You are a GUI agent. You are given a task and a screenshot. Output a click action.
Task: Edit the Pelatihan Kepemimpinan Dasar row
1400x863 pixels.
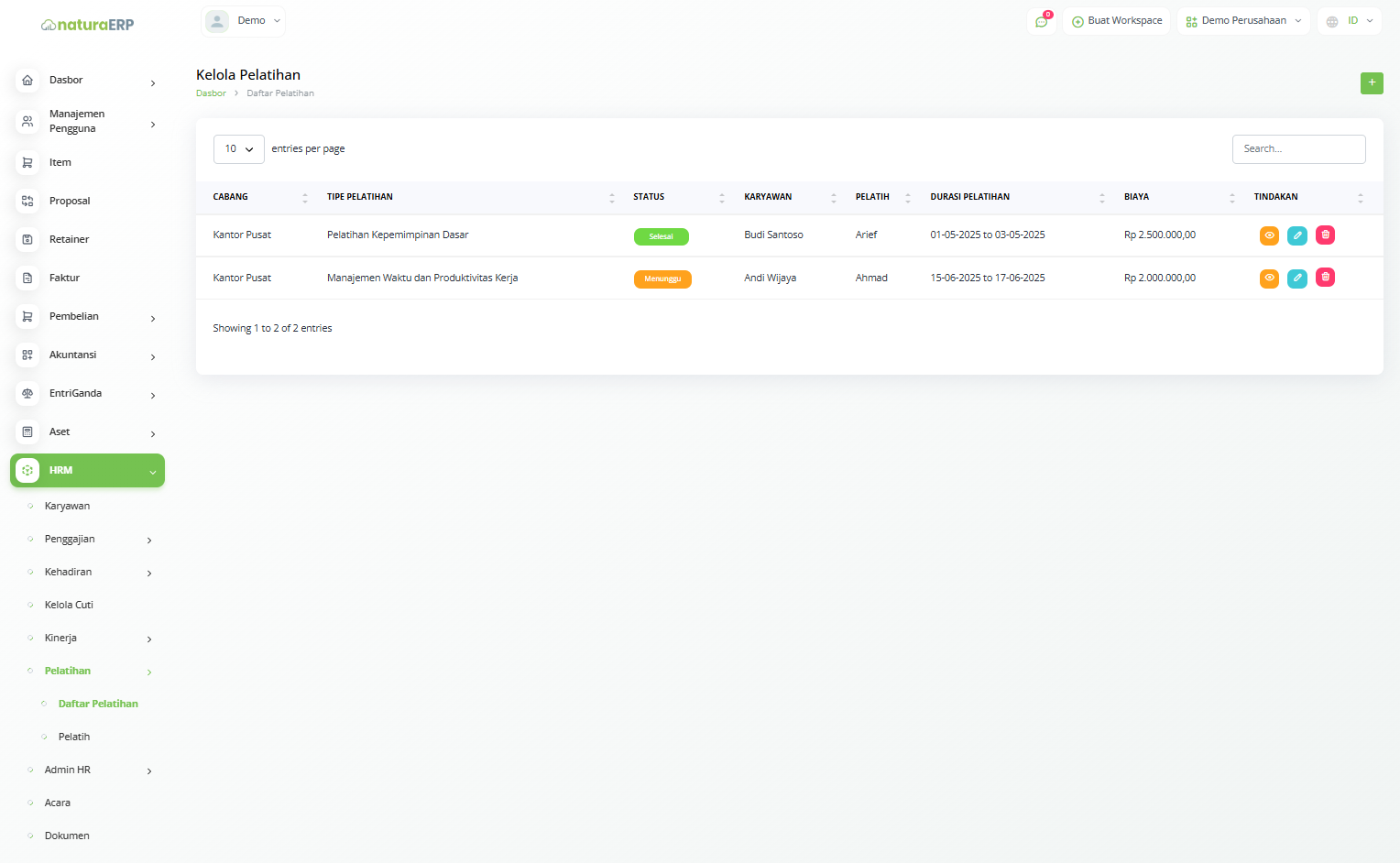1297,235
